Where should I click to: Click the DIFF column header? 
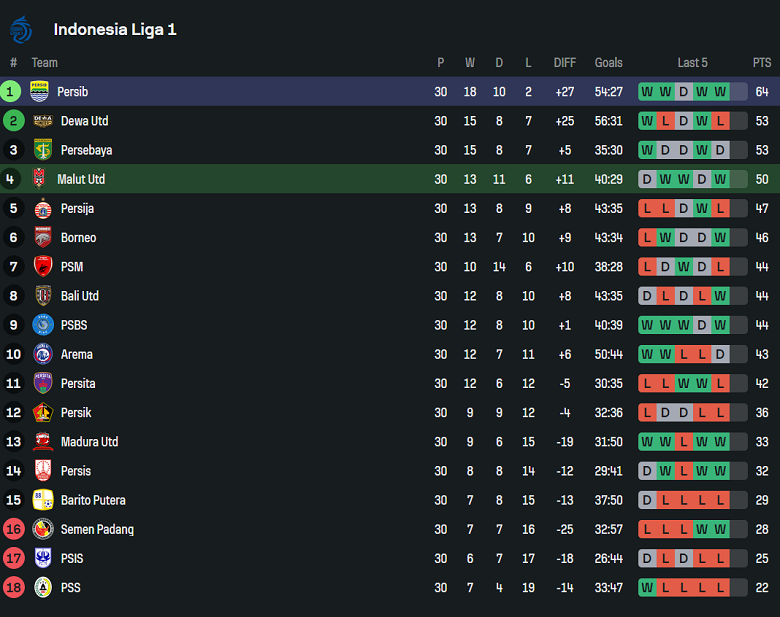coord(565,63)
